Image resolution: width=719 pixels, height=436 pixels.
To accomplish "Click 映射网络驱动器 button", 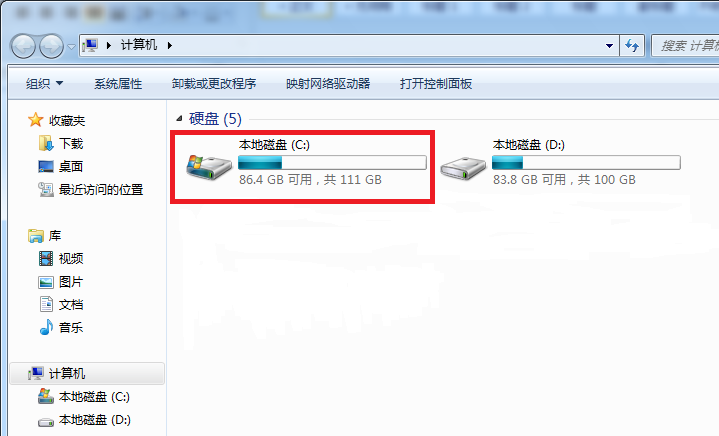I will point(328,83).
